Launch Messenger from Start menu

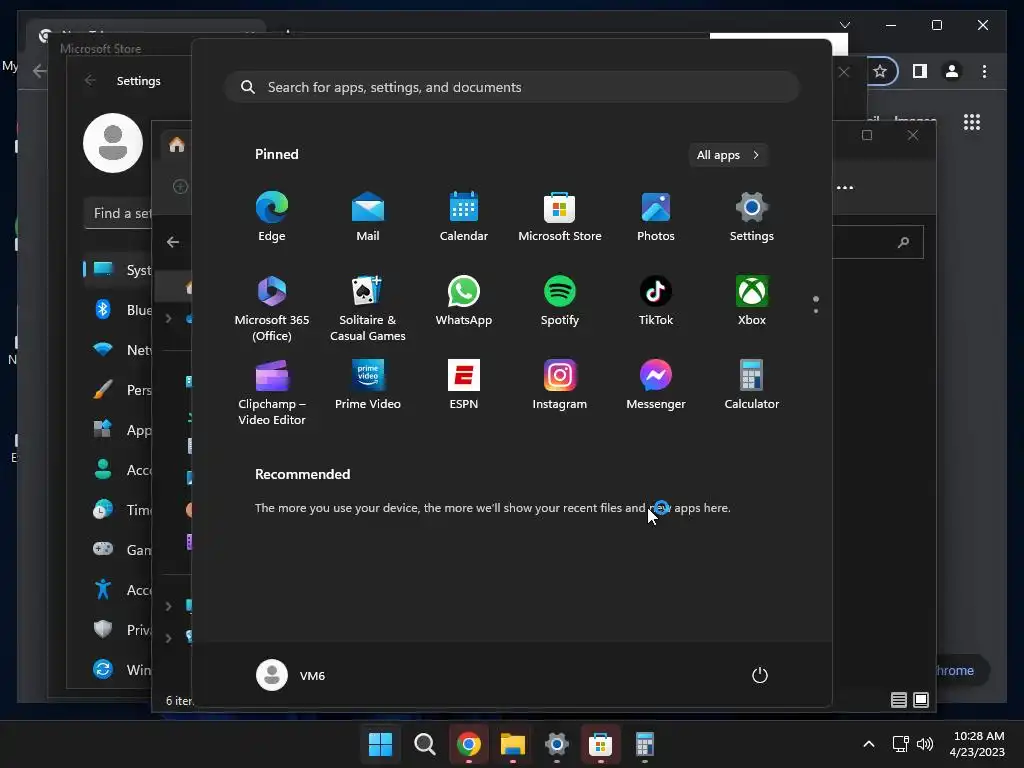(x=656, y=385)
